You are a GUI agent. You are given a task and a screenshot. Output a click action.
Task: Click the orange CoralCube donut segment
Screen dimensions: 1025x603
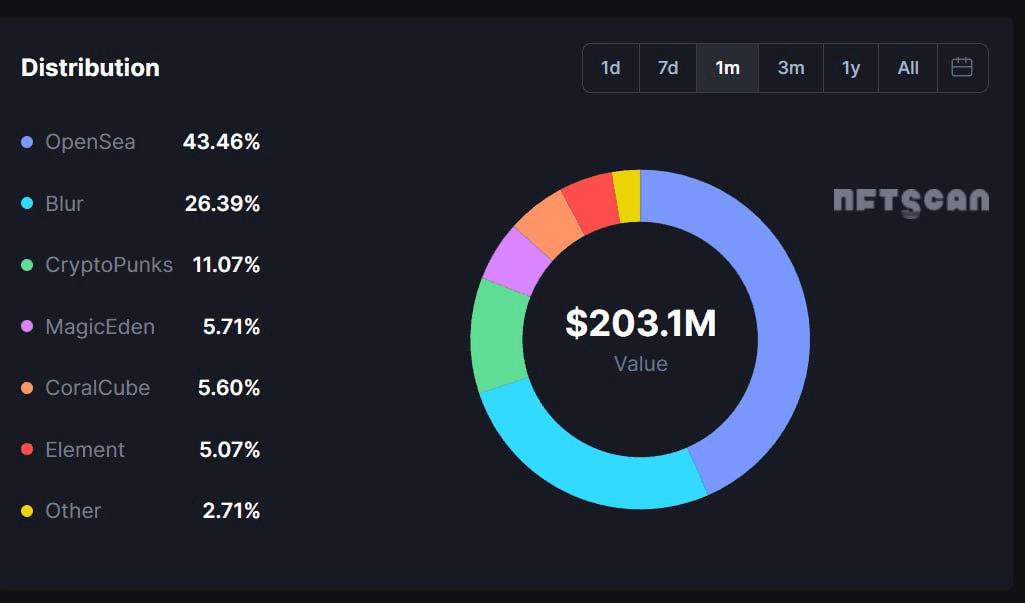pos(548,224)
